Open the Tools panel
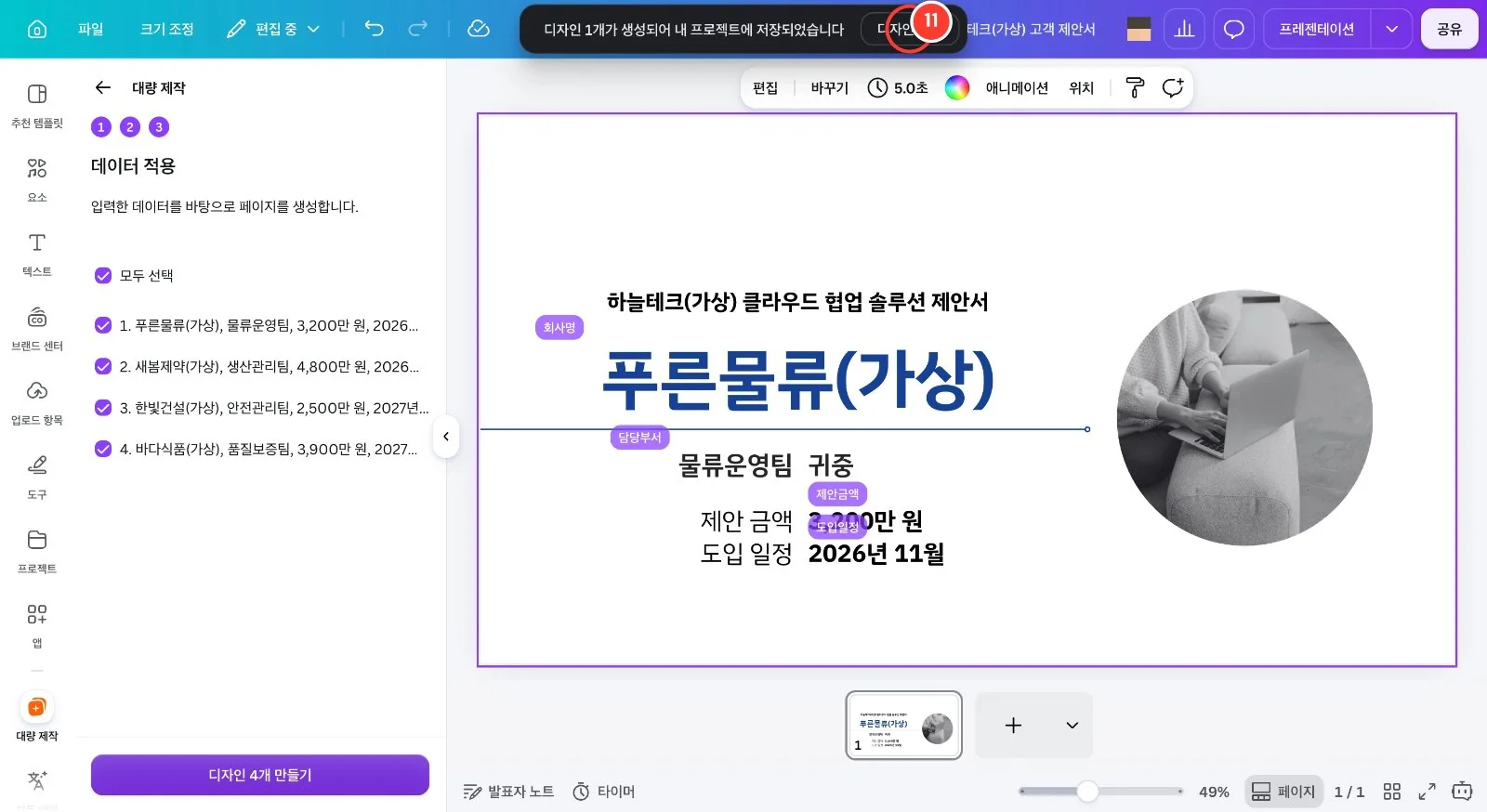This screenshot has height=812, width=1487. pos(37,478)
